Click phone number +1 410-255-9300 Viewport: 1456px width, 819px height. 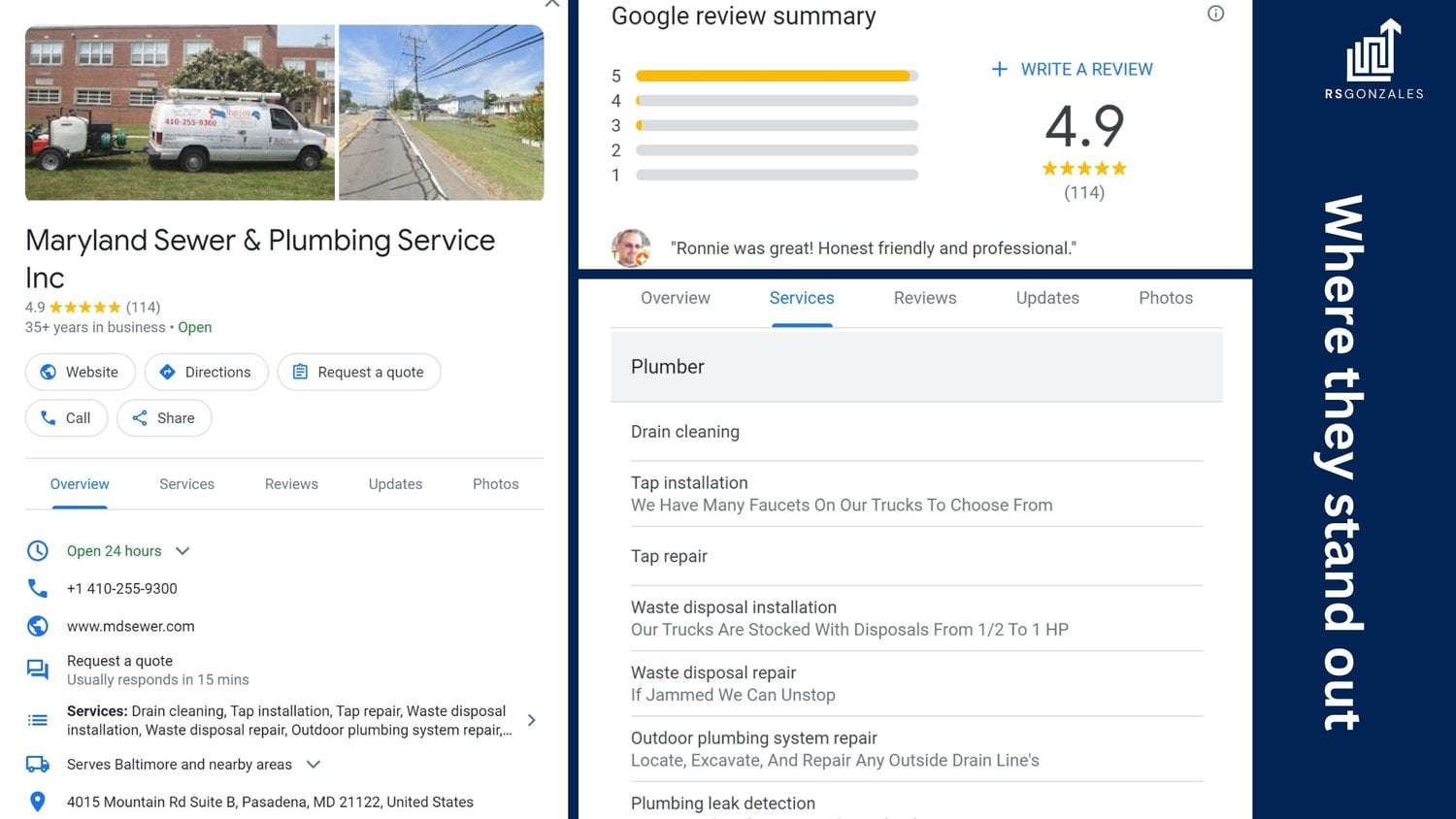click(x=122, y=588)
